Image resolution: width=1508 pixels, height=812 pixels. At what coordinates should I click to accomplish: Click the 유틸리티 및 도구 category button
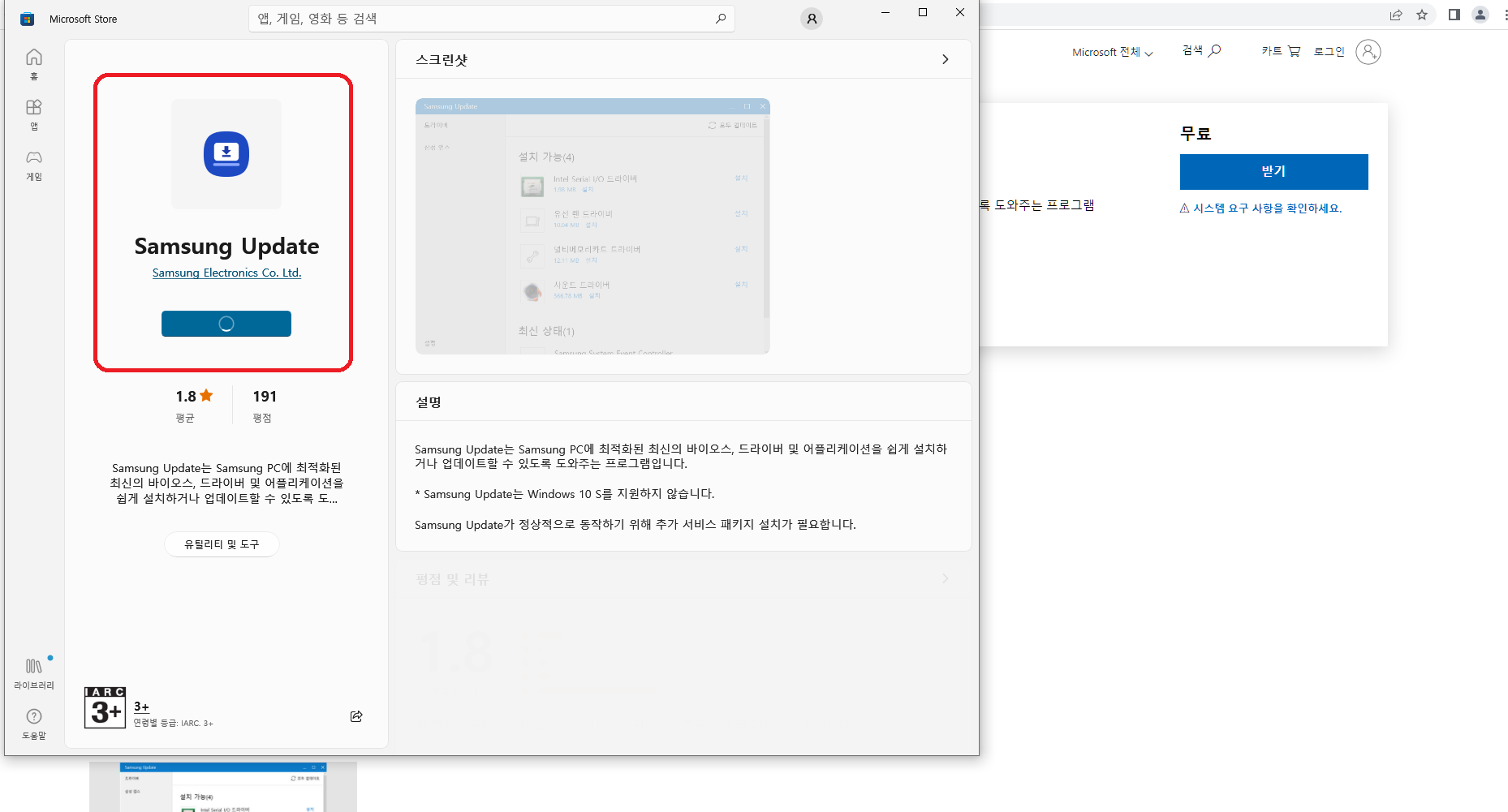pyautogui.click(x=222, y=544)
